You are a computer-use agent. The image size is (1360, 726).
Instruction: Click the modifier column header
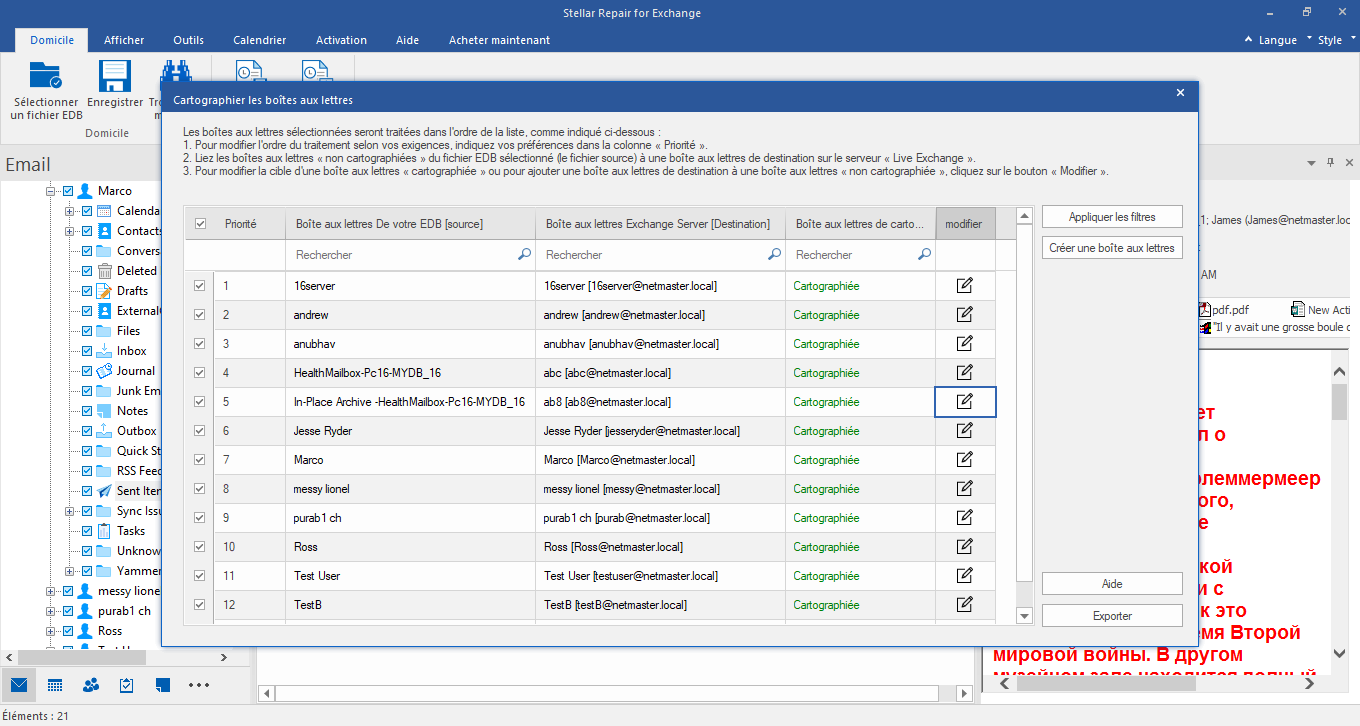[965, 224]
